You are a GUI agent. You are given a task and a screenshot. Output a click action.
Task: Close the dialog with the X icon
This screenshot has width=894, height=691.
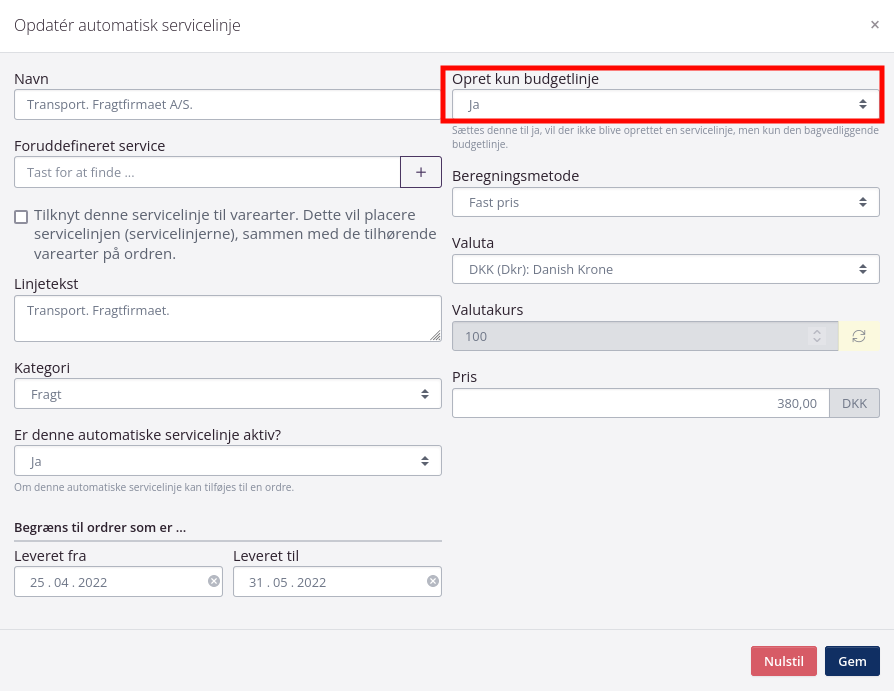875,25
